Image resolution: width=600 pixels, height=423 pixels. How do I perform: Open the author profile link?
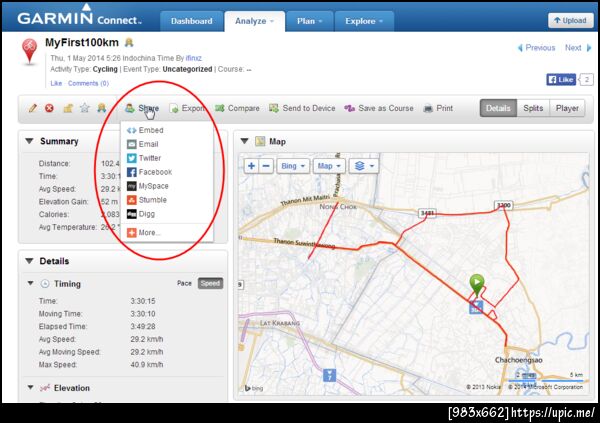click(x=194, y=58)
